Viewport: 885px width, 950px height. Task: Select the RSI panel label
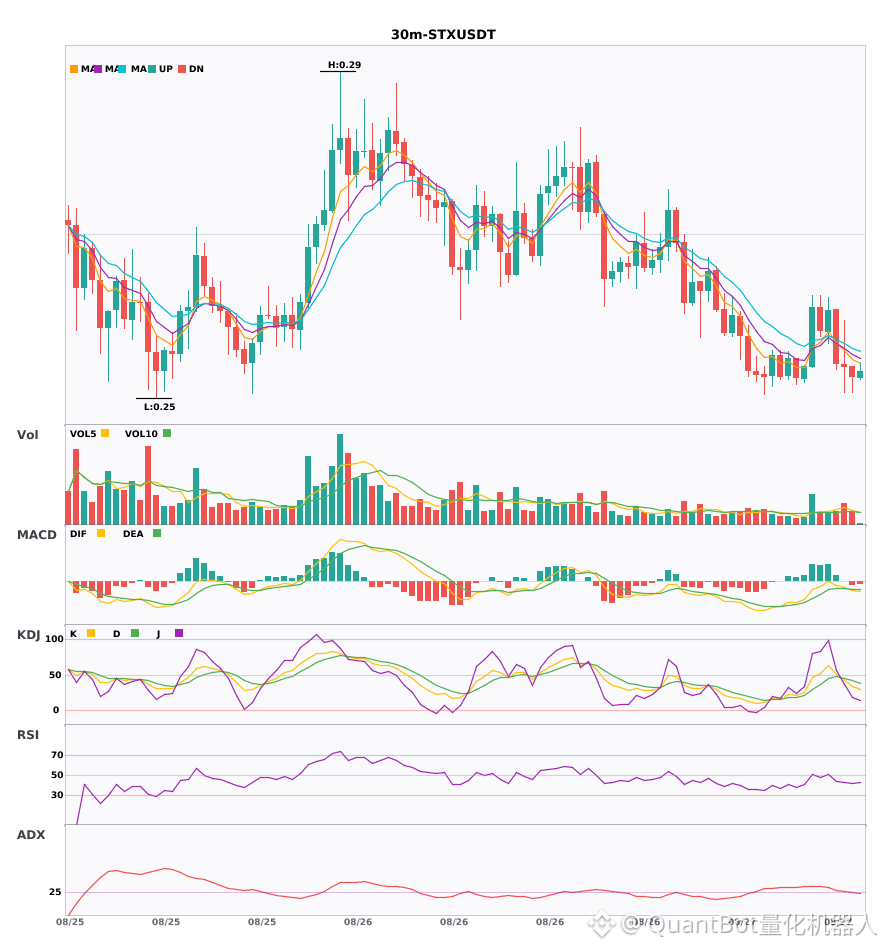(x=28, y=735)
